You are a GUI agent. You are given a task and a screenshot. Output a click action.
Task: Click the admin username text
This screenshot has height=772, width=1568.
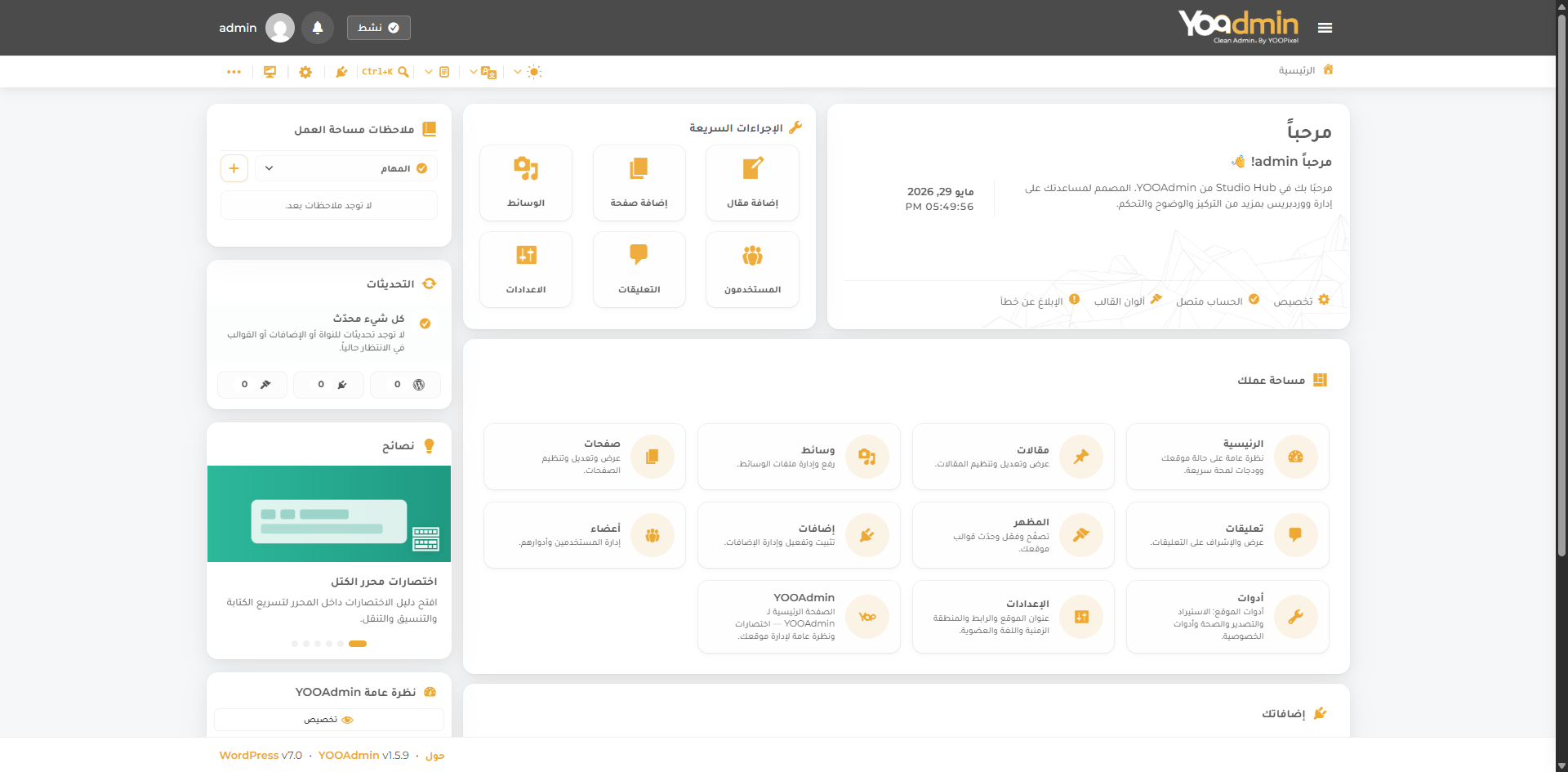pyautogui.click(x=238, y=28)
